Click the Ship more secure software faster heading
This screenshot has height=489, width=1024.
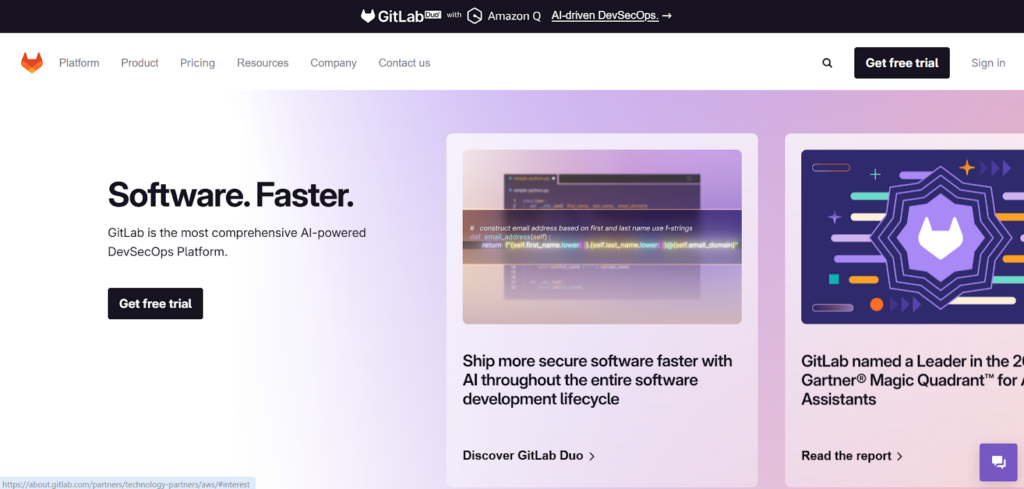pos(598,379)
